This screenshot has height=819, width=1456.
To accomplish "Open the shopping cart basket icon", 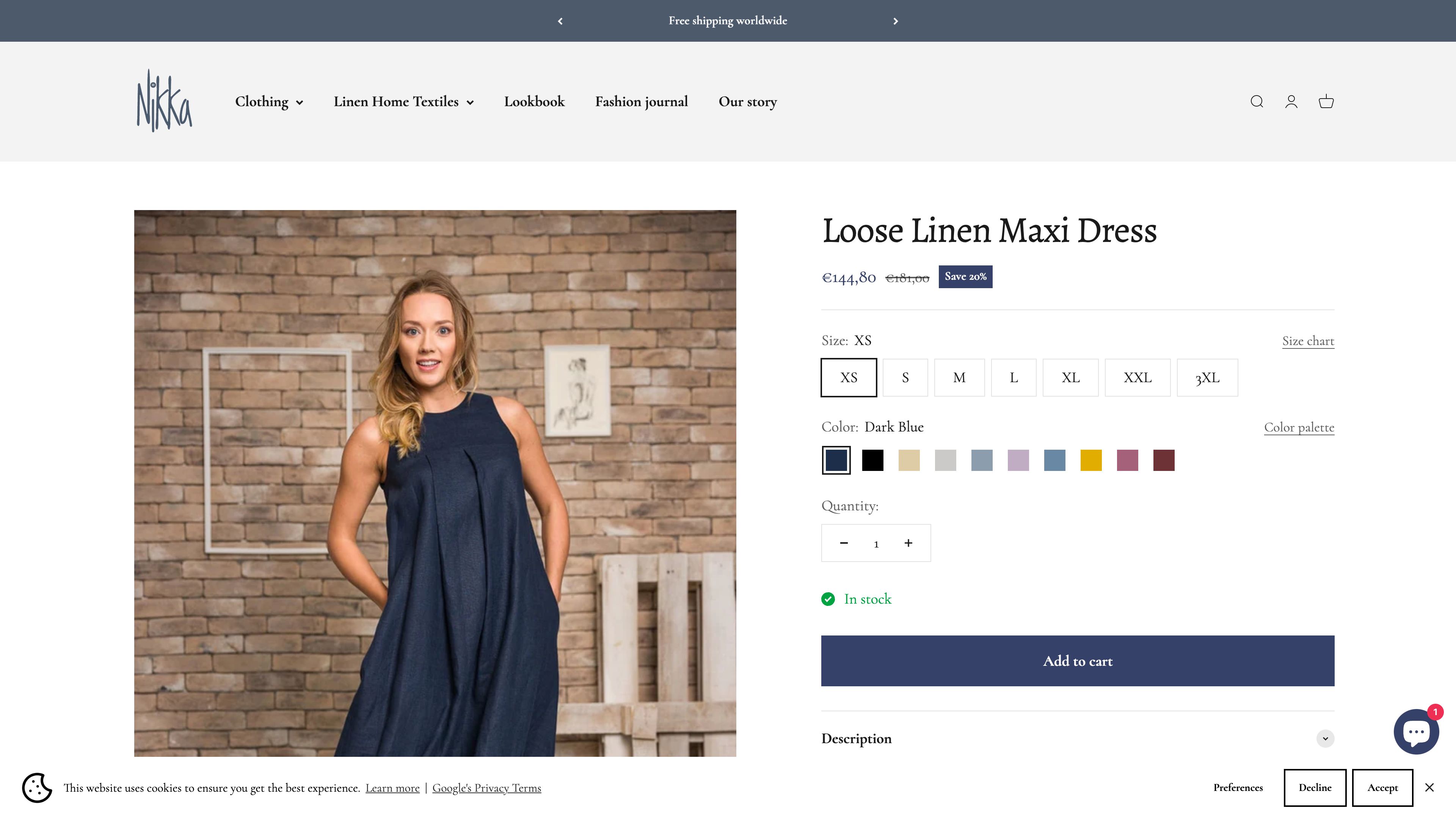I will point(1326,102).
